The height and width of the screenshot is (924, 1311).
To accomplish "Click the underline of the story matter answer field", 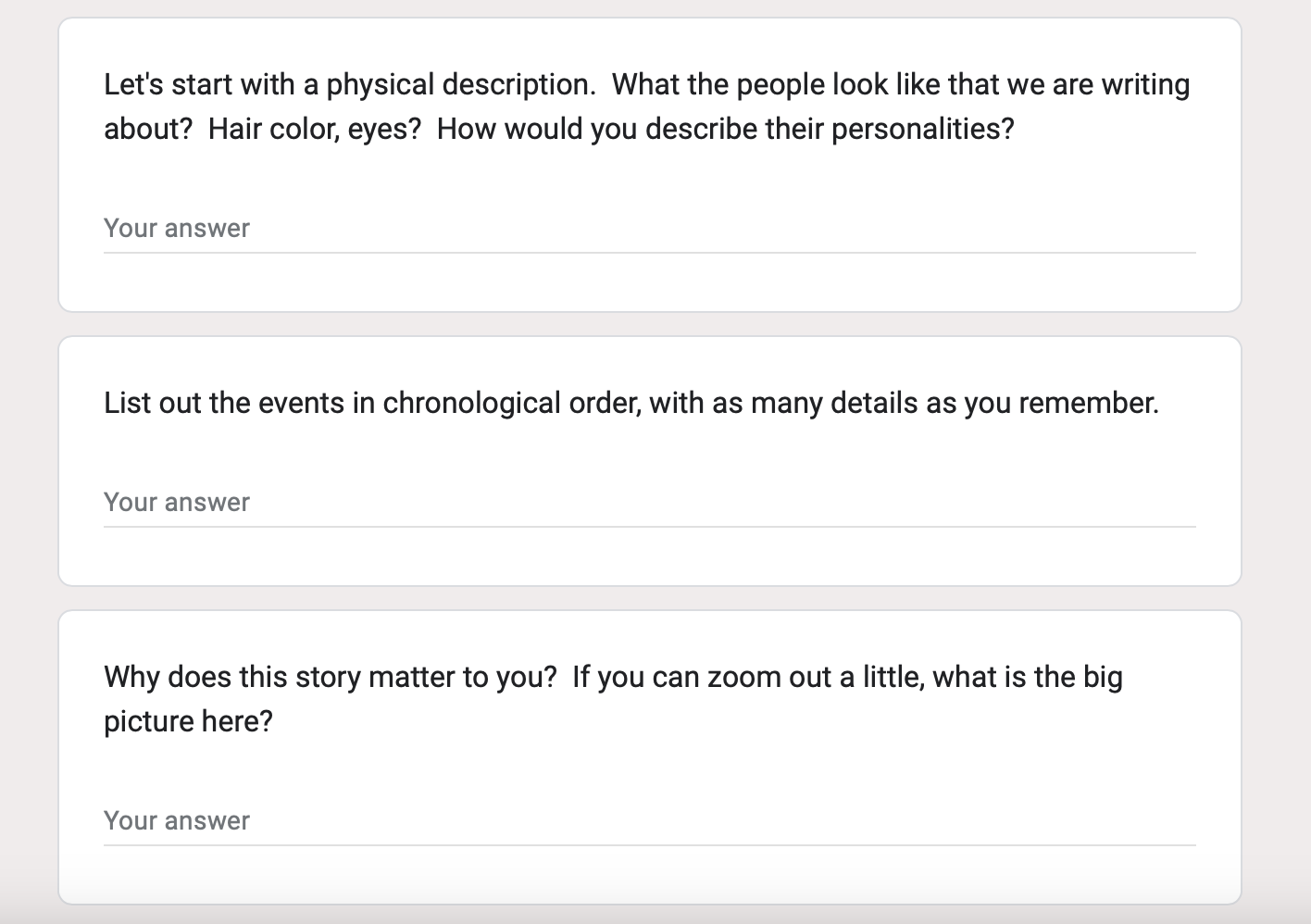I will (x=649, y=844).
